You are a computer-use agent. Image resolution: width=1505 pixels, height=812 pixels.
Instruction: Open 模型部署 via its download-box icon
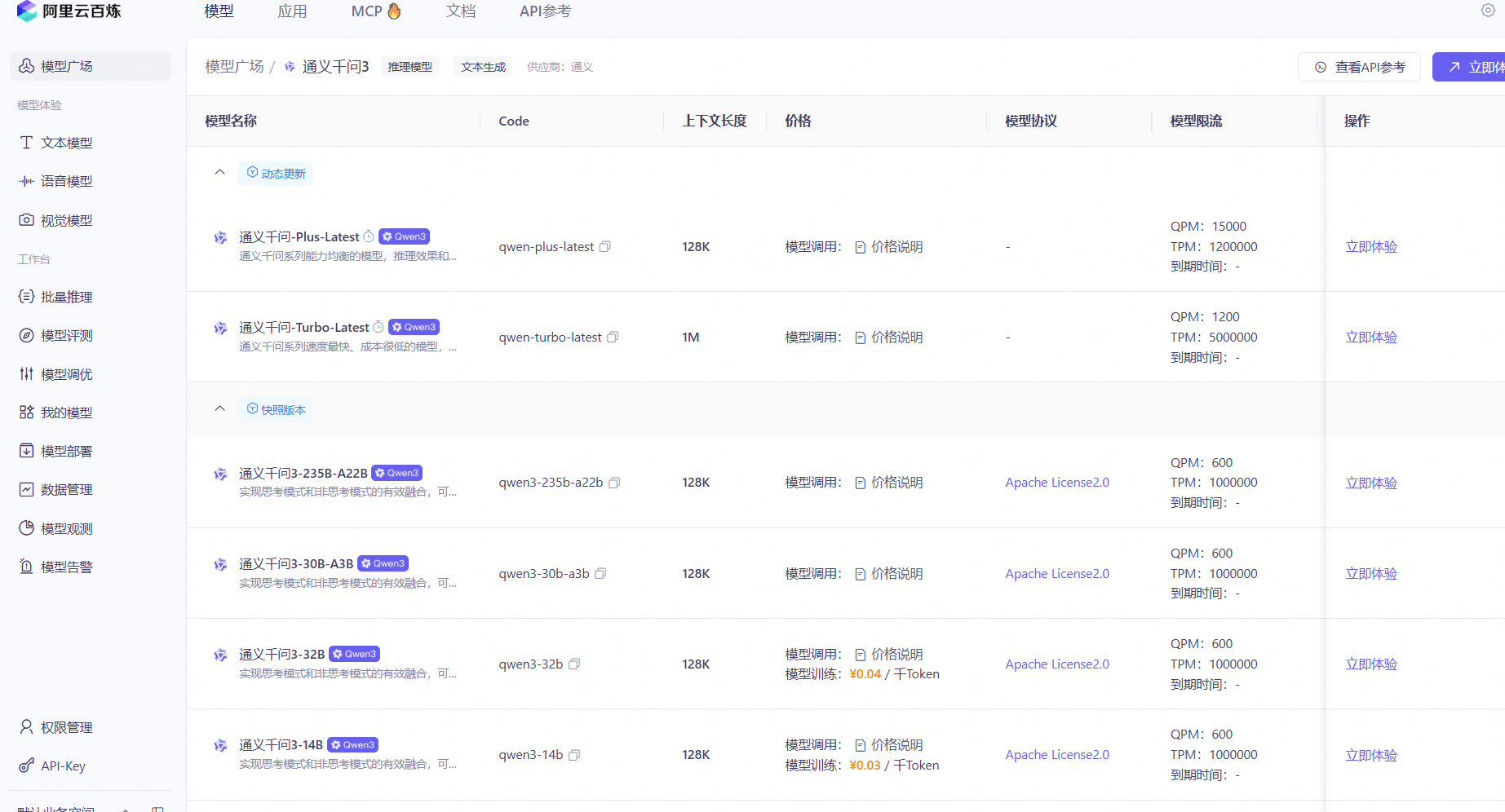[x=27, y=451]
